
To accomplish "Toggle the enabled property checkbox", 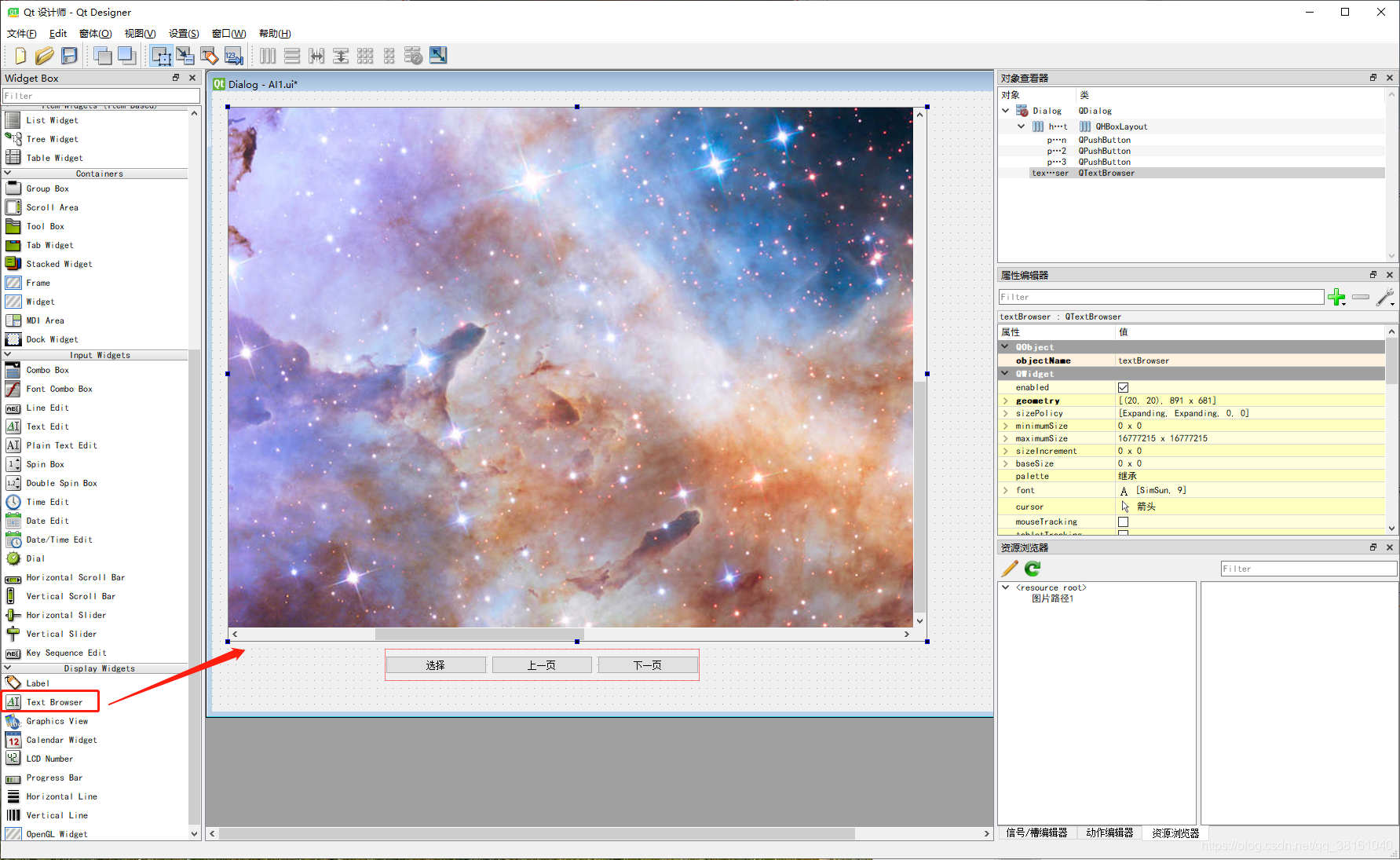I will point(1123,387).
